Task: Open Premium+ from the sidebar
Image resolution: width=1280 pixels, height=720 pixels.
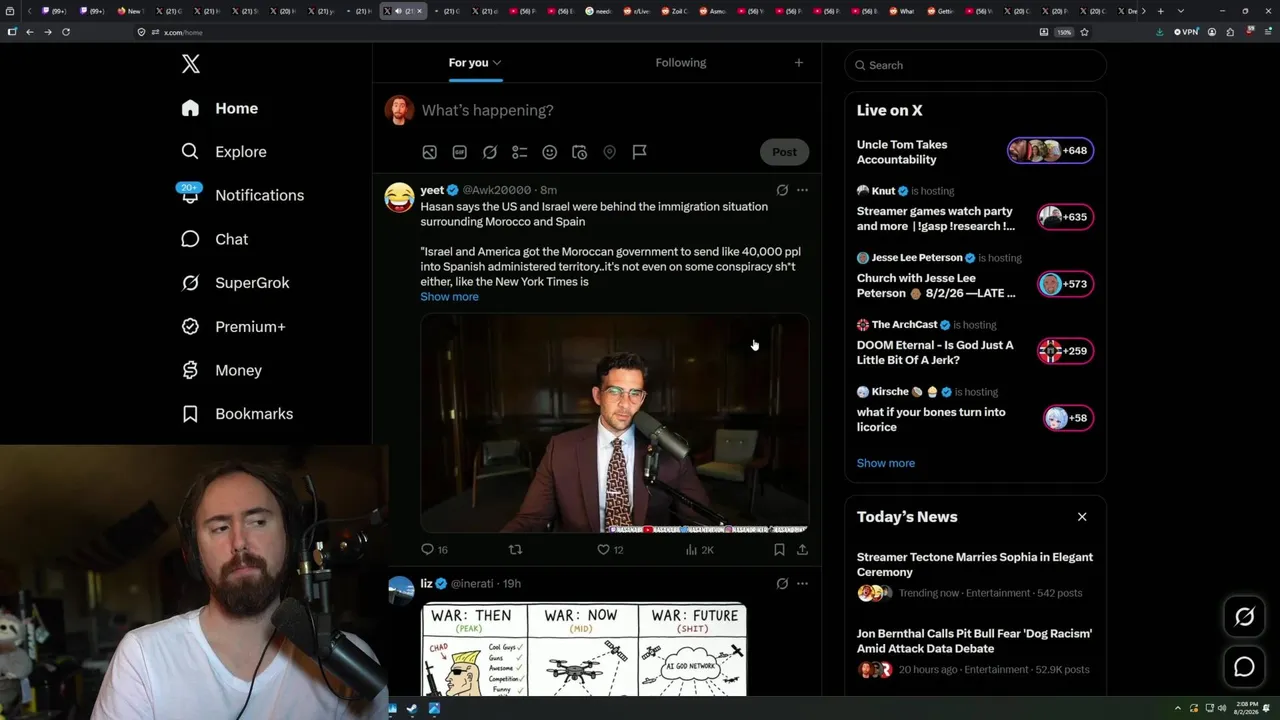Action: pos(233,327)
